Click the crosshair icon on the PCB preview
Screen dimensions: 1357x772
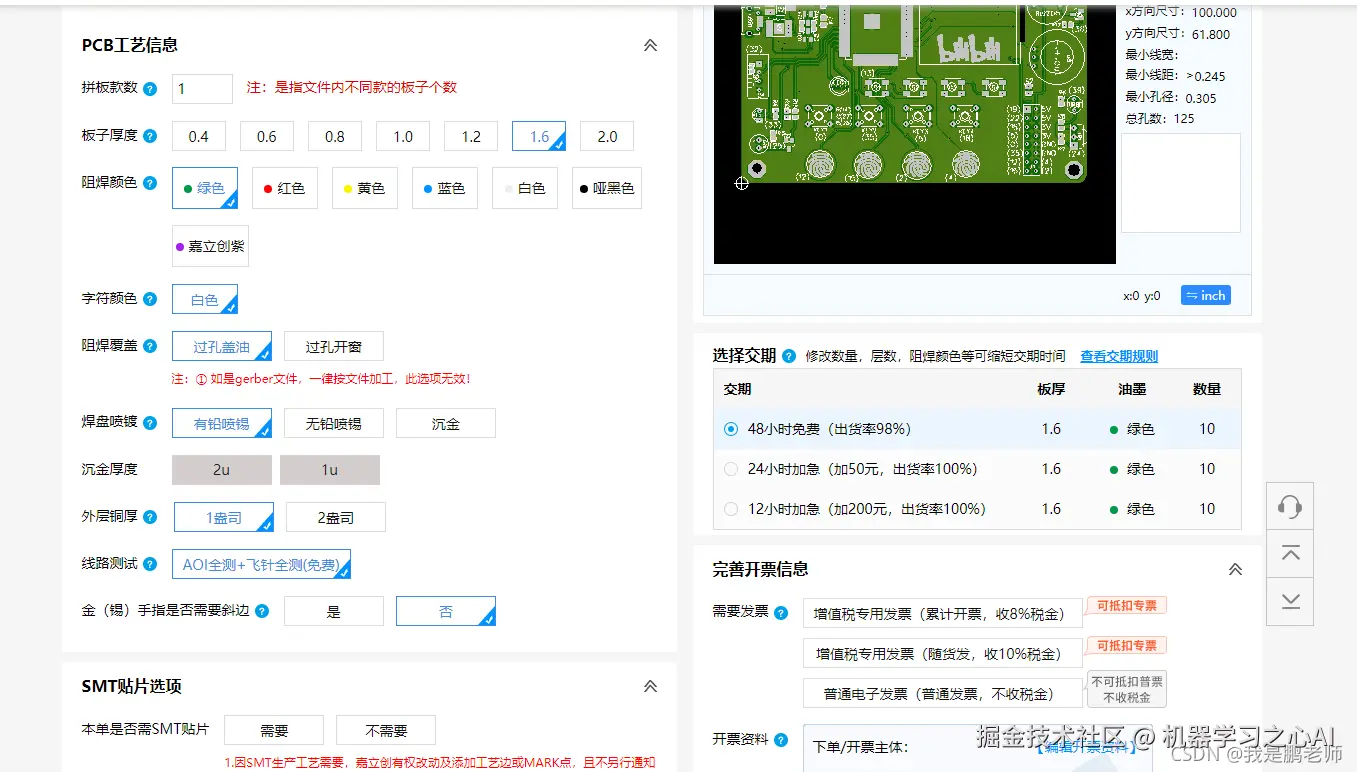pos(741,184)
